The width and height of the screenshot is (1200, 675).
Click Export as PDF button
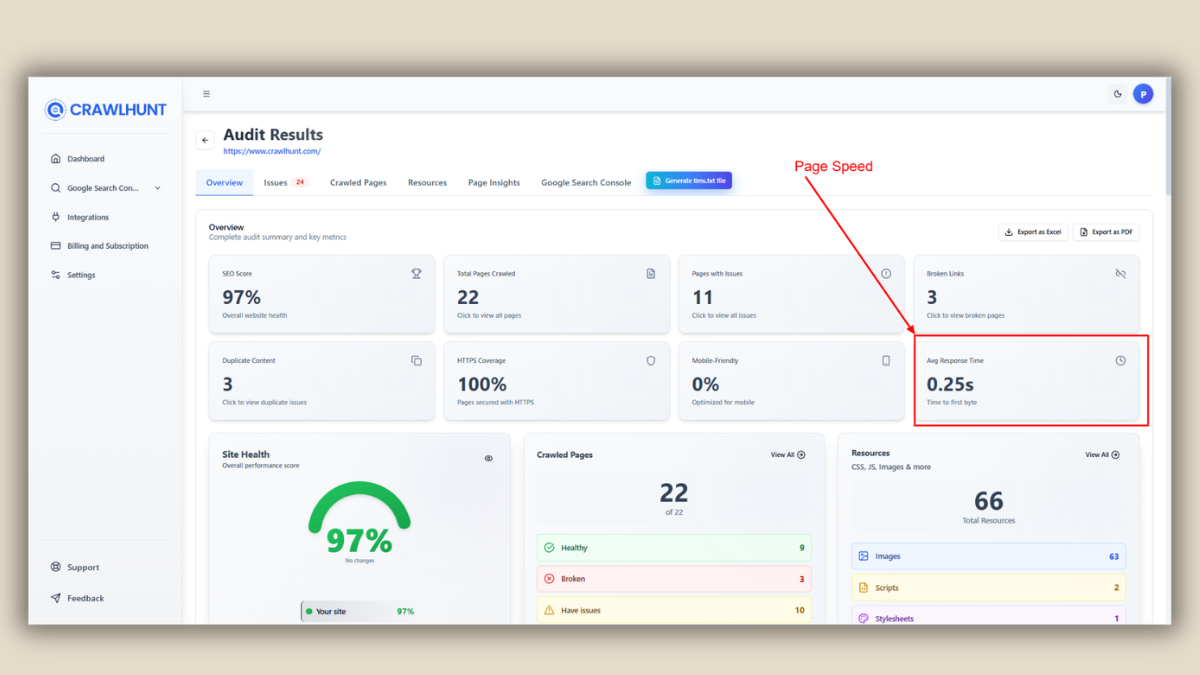[x=1105, y=232]
